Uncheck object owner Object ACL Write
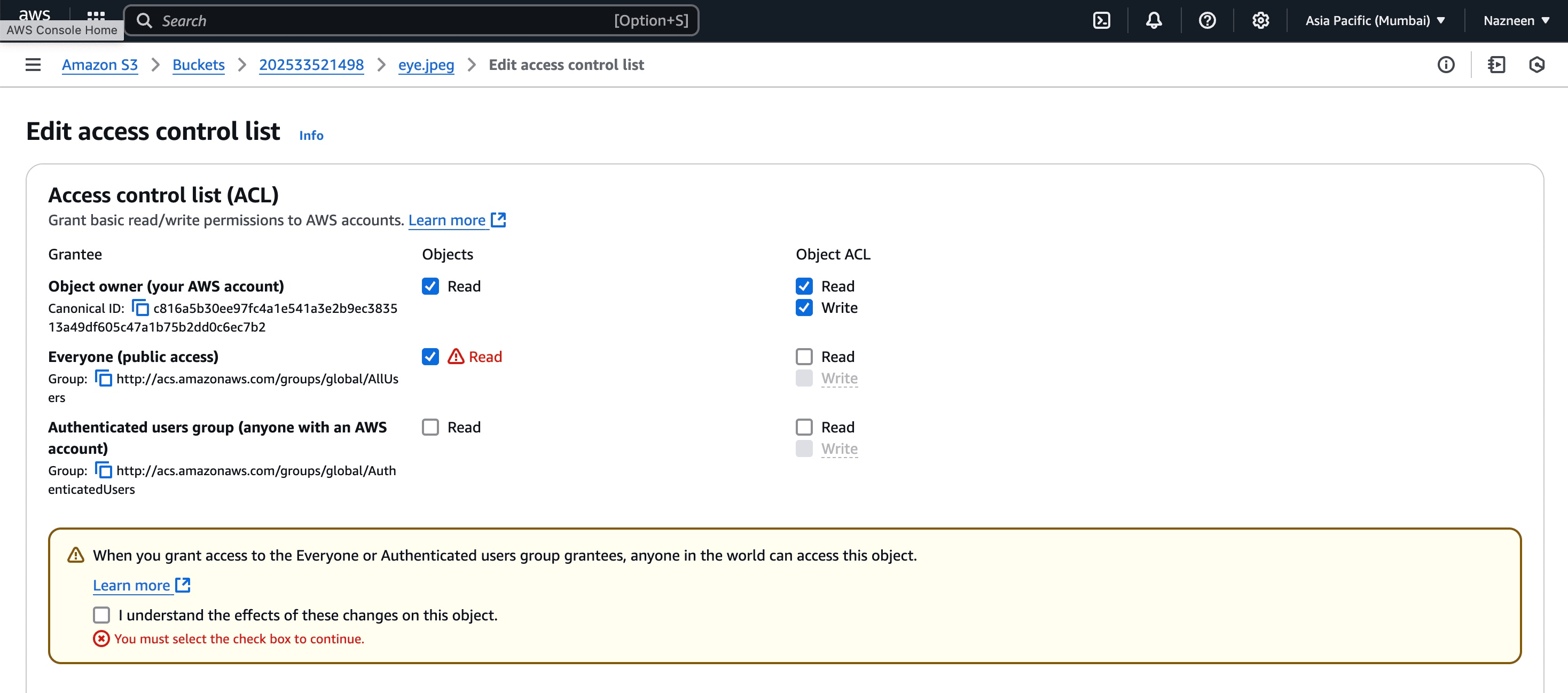 [804, 307]
